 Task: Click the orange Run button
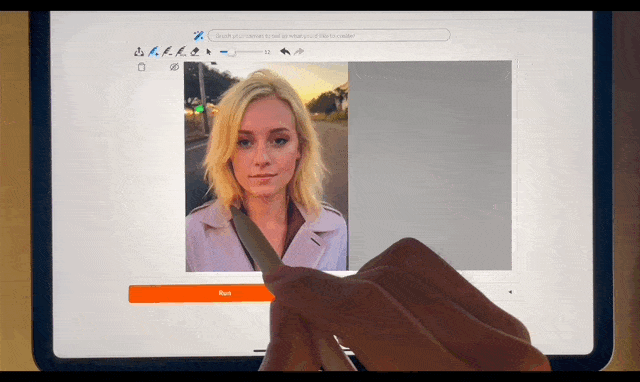(x=202, y=293)
